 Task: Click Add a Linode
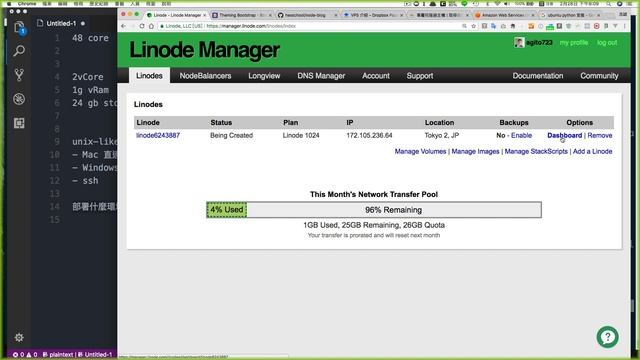pyautogui.click(x=592, y=151)
